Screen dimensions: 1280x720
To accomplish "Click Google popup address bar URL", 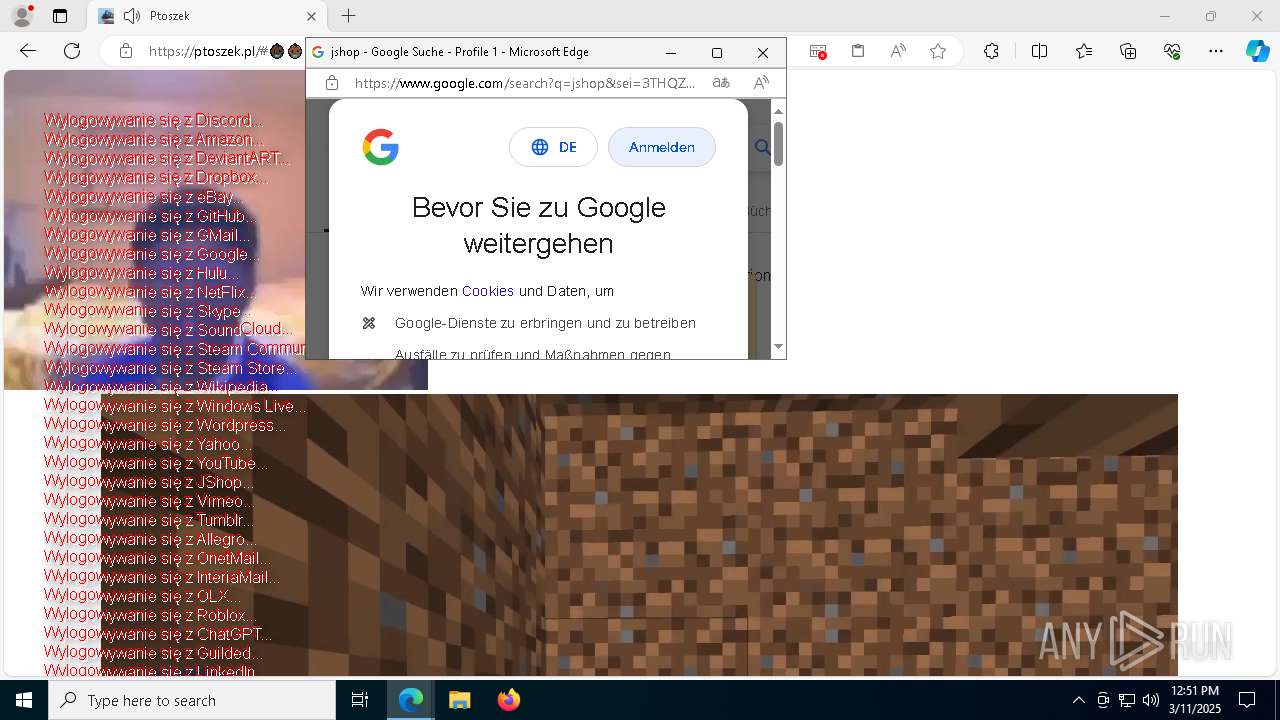I will [x=525, y=83].
